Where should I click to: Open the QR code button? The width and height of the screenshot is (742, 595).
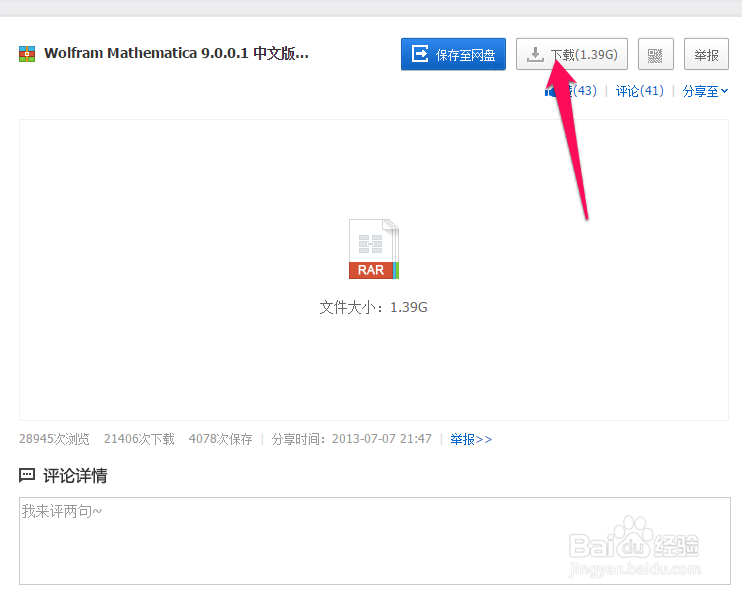(x=655, y=54)
